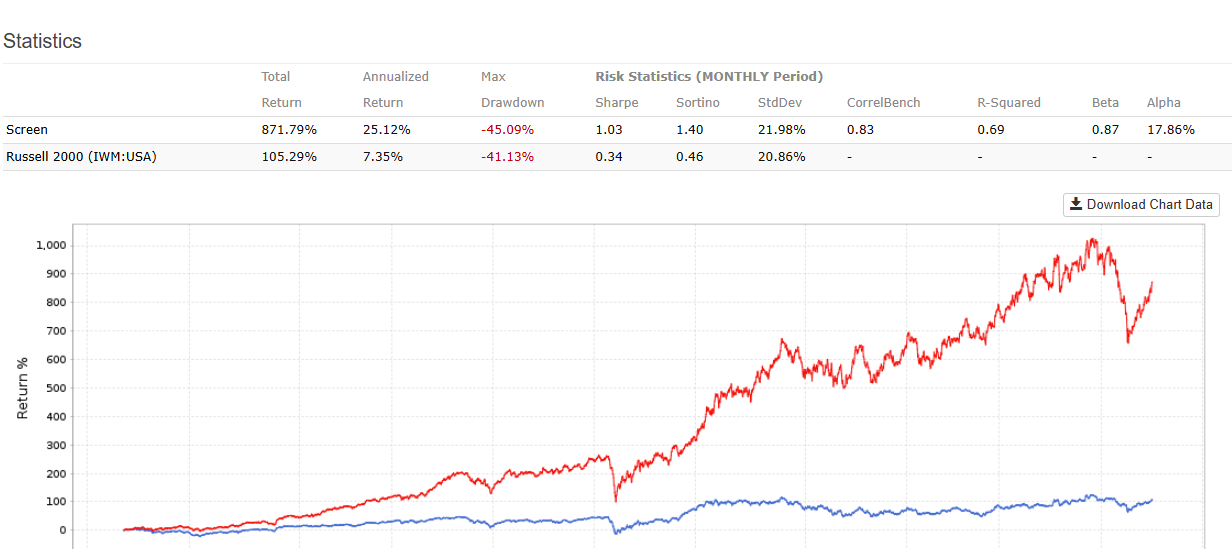
Task: Click the Screen alpha value 17.86%
Action: 1170,130
